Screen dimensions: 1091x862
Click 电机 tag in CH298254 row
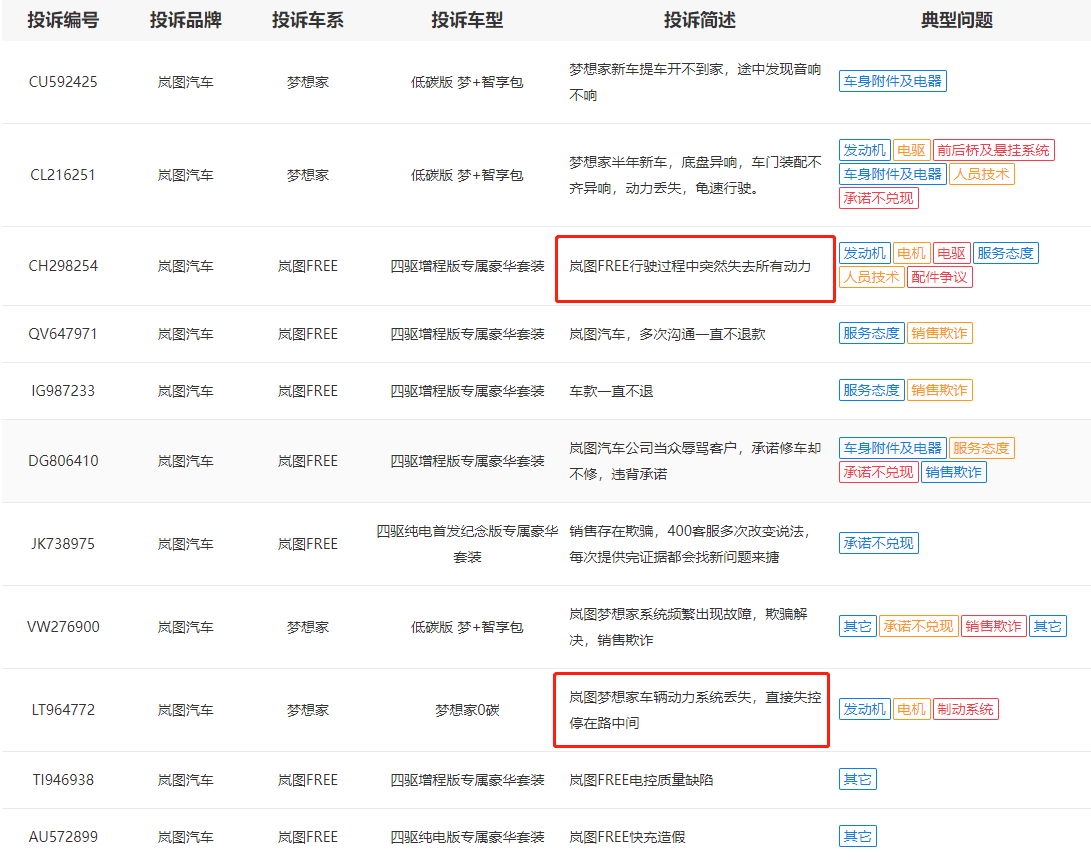point(911,253)
